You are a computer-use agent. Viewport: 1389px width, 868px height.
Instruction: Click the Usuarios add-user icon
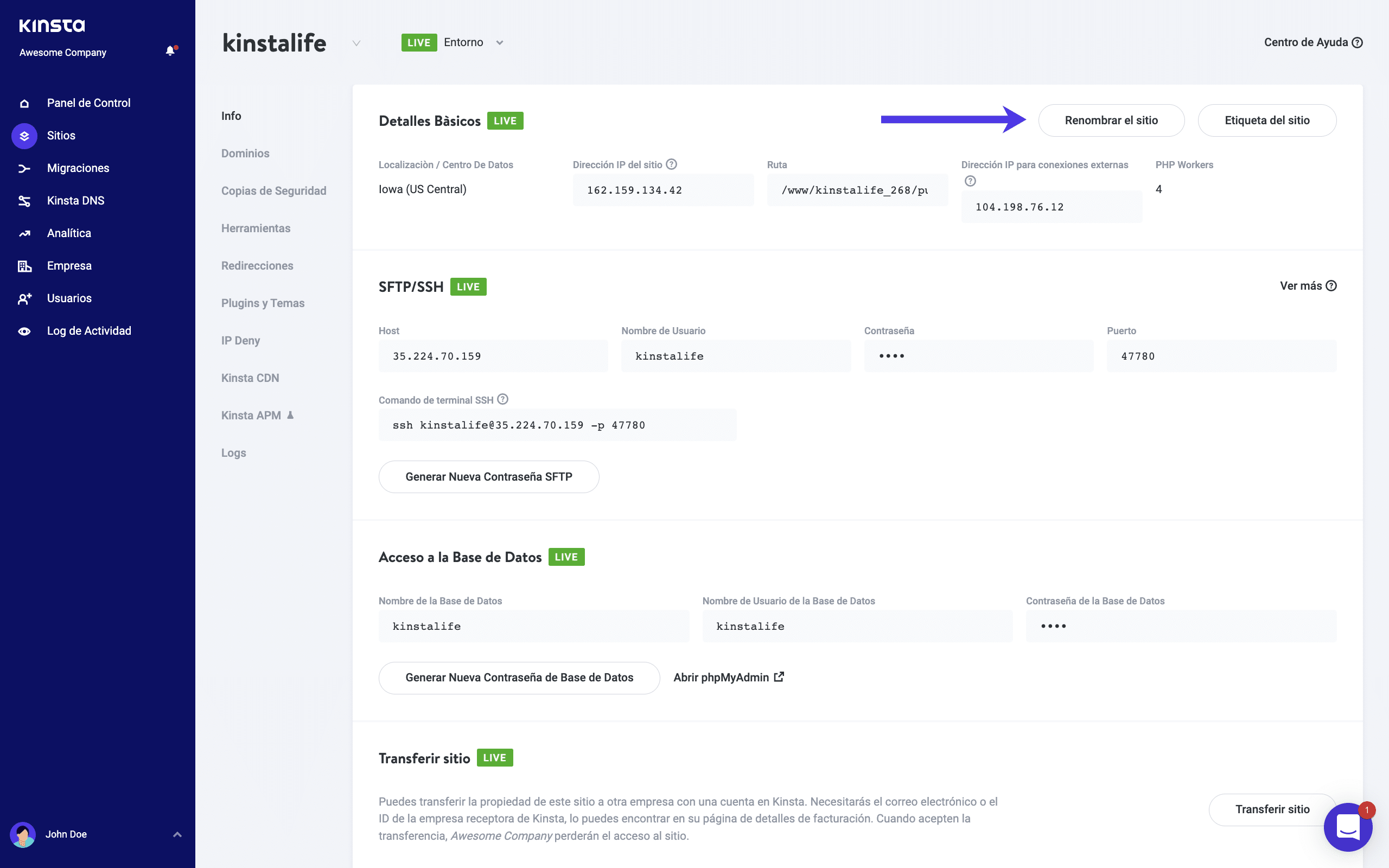(x=24, y=298)
